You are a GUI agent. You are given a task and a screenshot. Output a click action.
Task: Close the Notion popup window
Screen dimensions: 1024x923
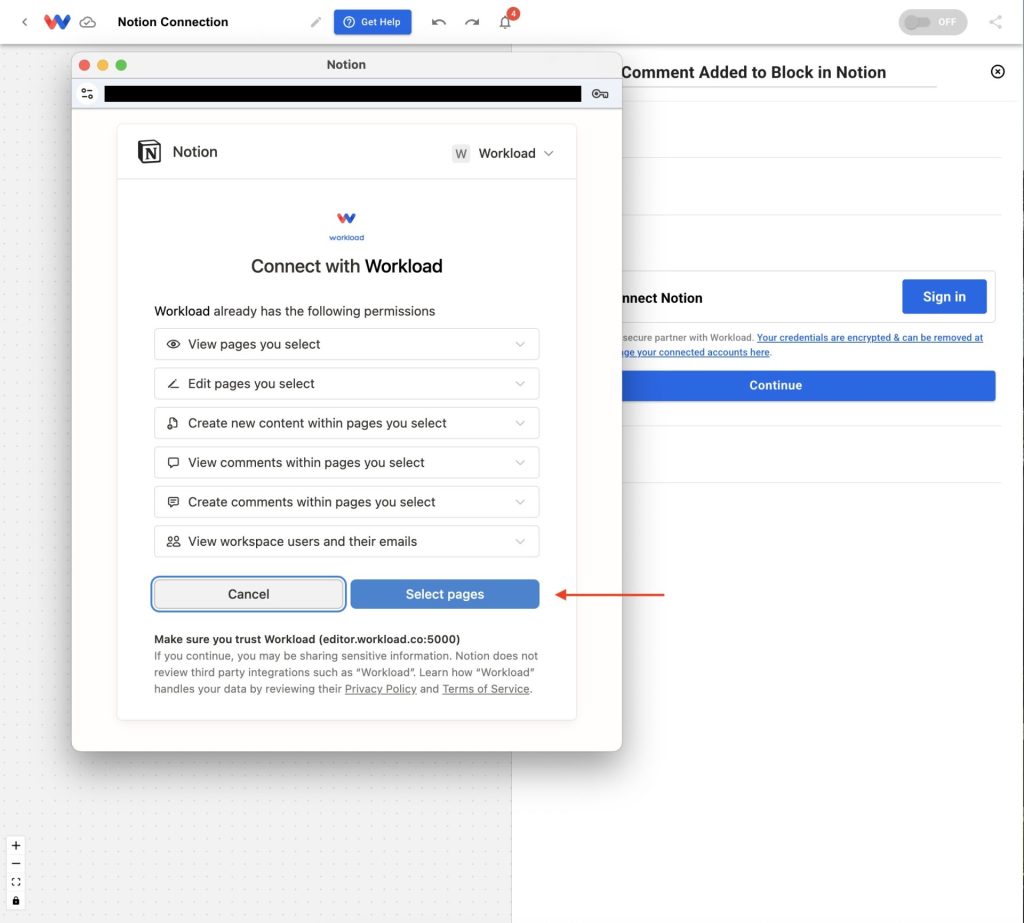84,65
